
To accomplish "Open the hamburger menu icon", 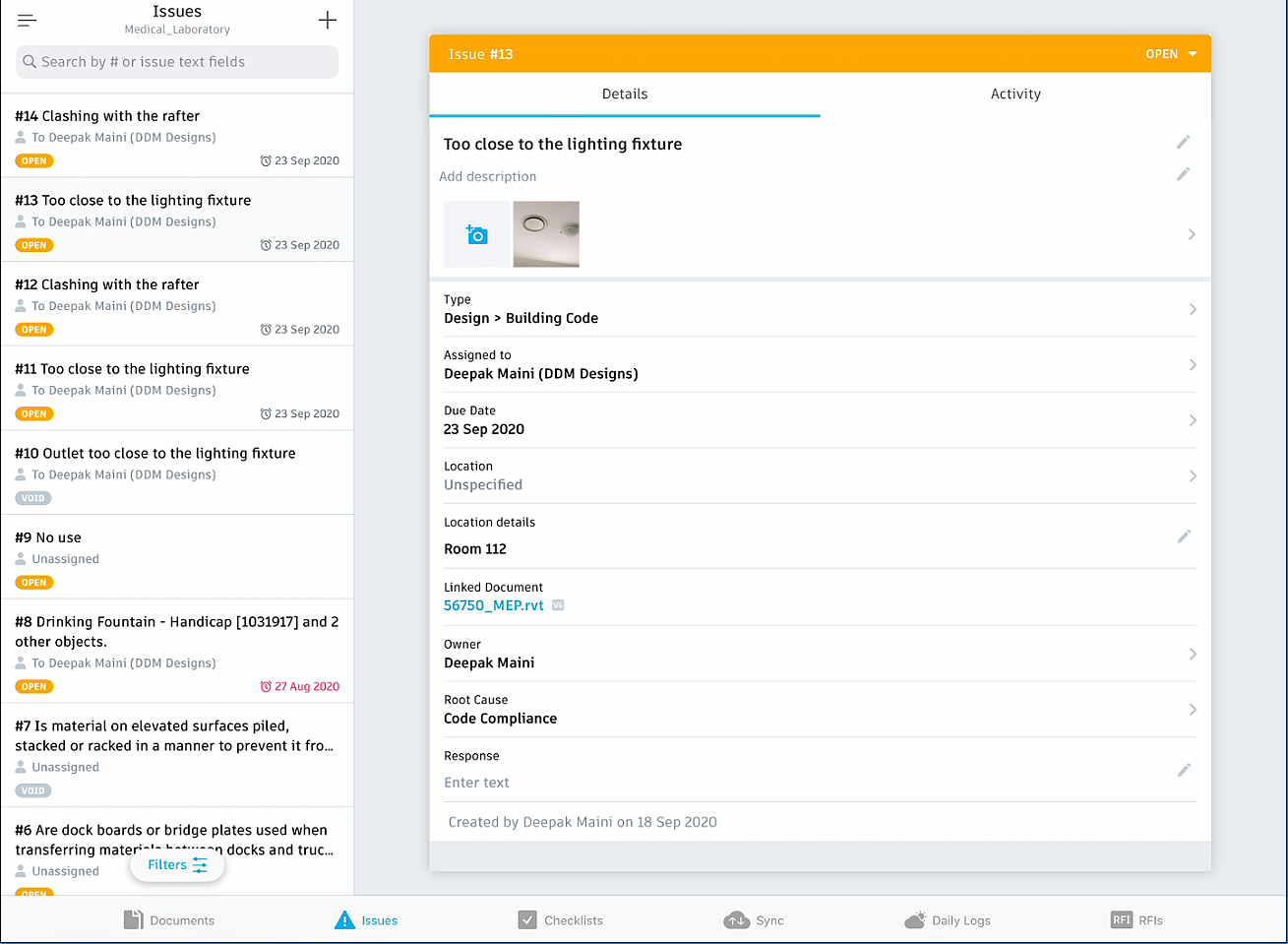I will [x=27, y=20].
